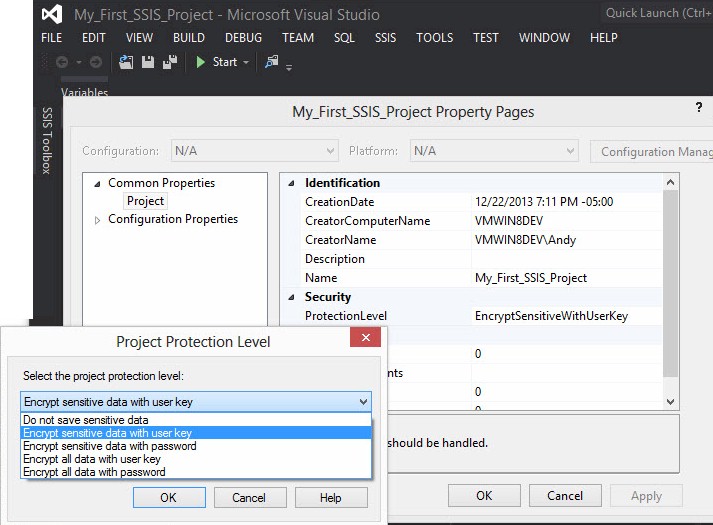
Task: Select the Name property row
Action: (x=481, y=278)
